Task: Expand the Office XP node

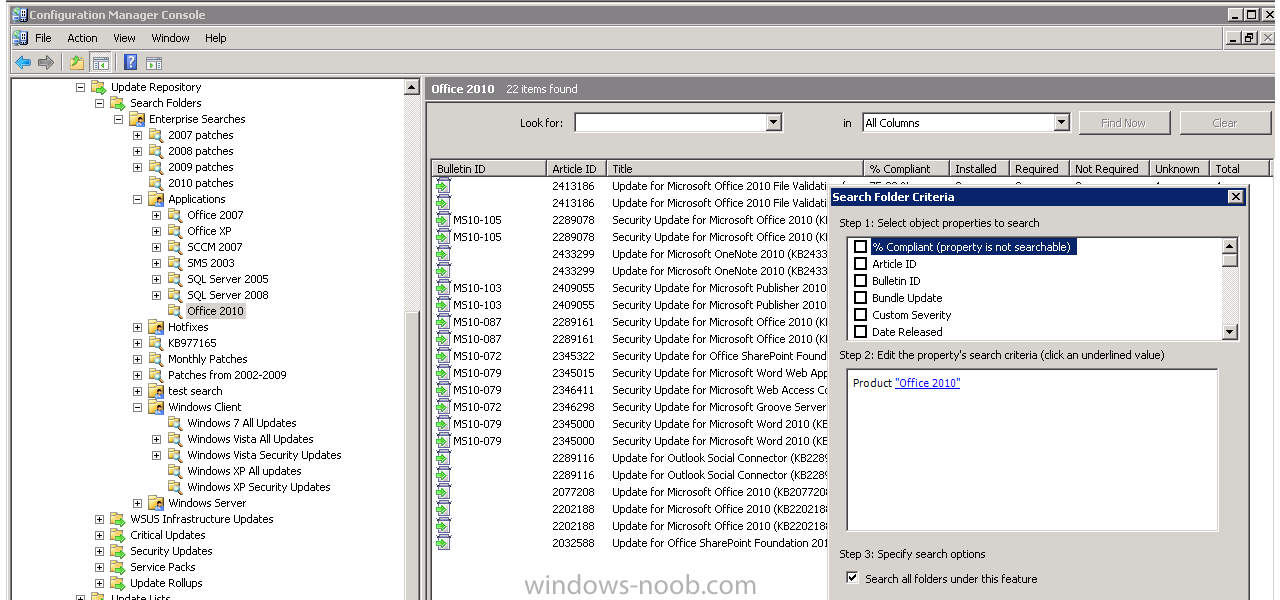Action: (156, 231)
